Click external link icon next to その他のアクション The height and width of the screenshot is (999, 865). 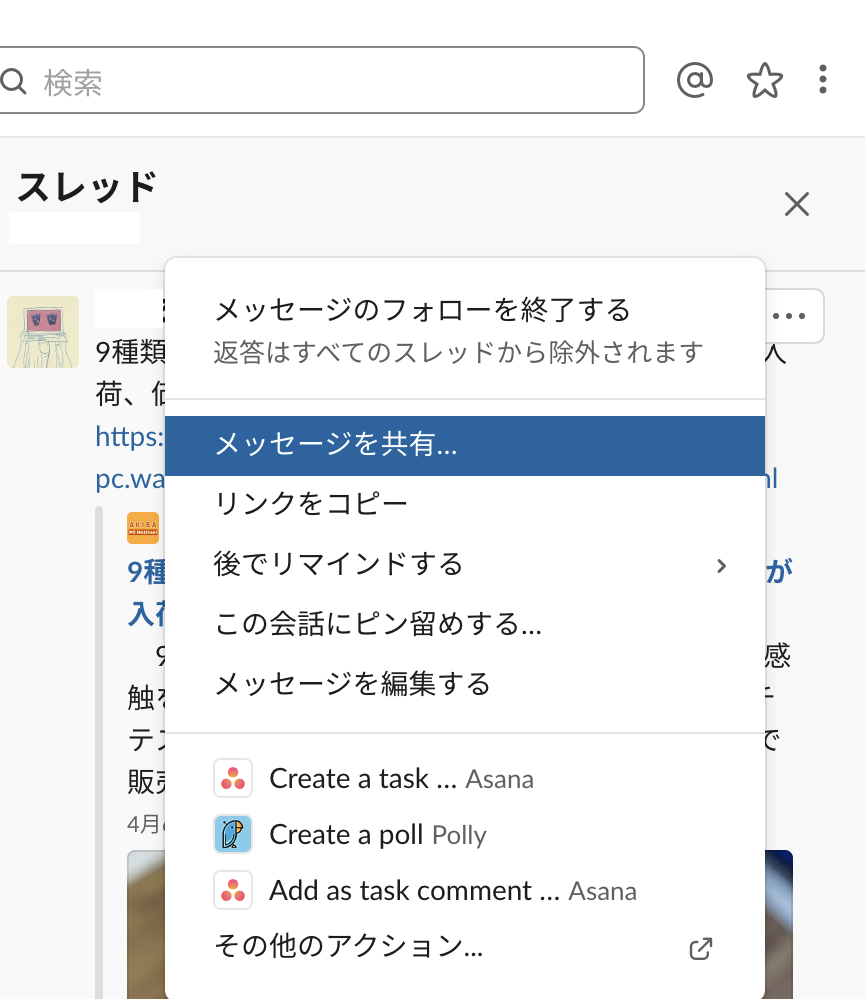coord(700,948)
